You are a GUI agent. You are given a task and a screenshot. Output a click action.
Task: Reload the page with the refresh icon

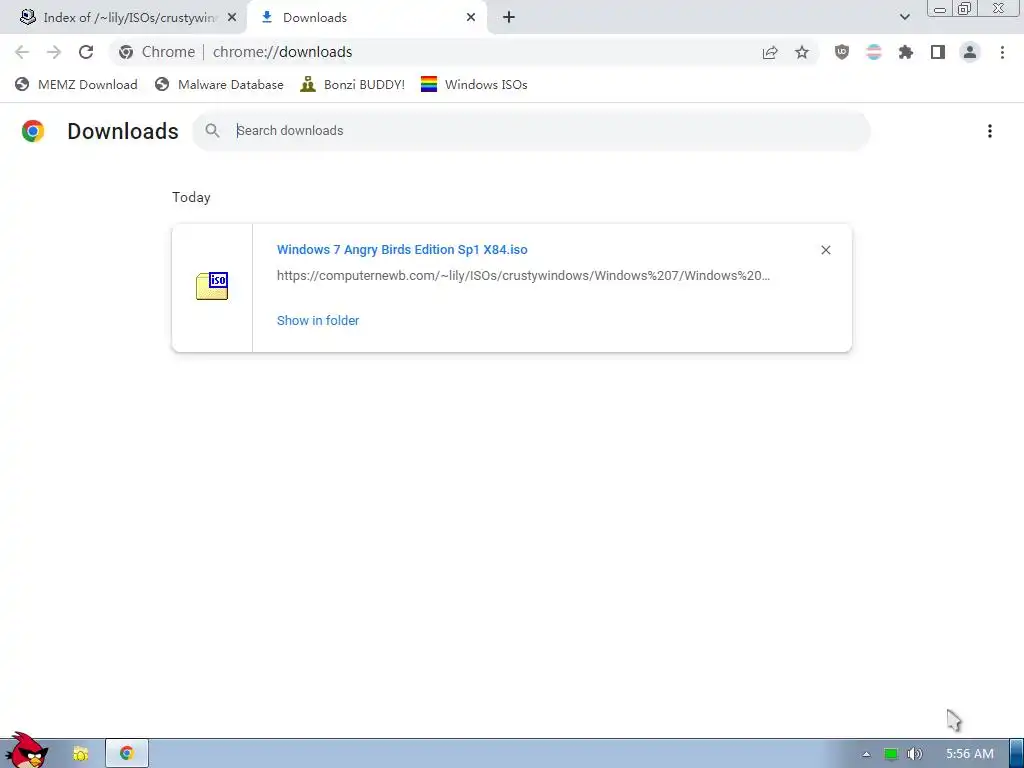86,52
